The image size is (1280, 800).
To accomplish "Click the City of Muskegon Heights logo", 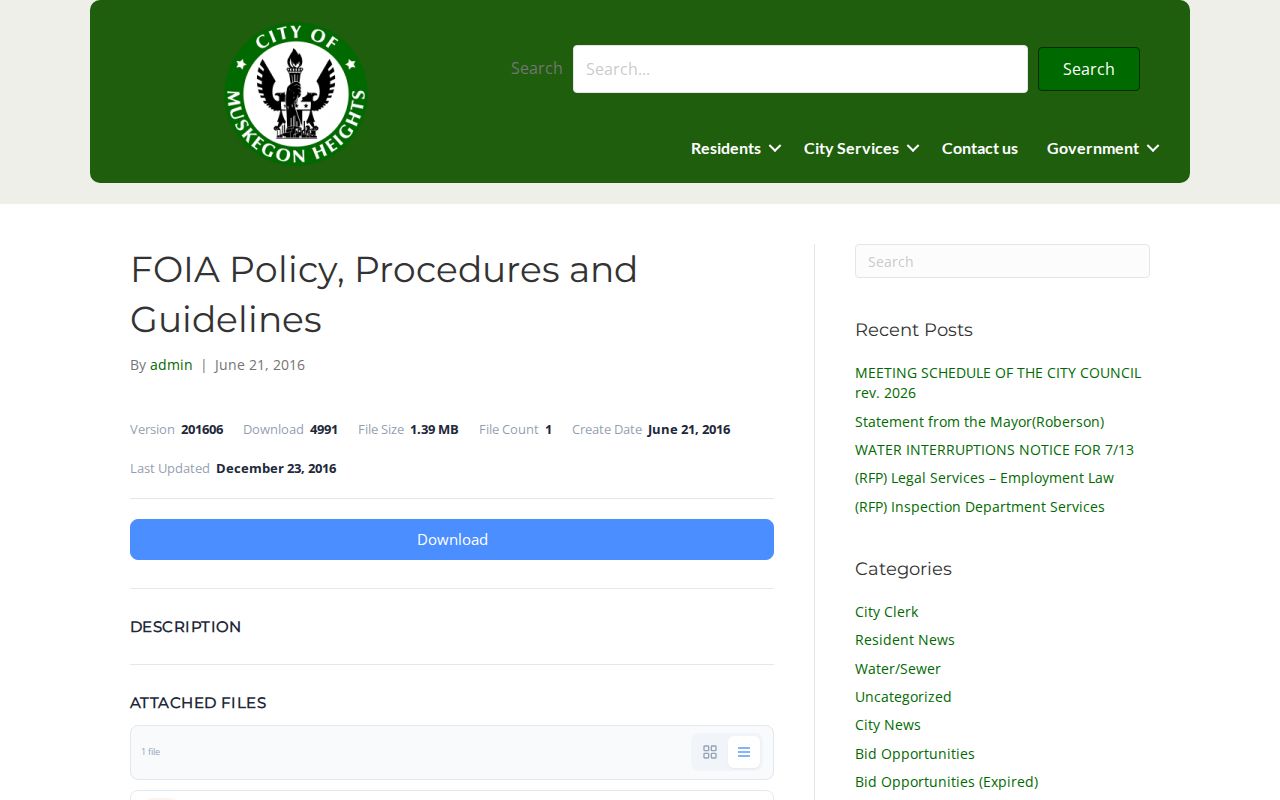I will pyautogui.click(x=296, y=94).
